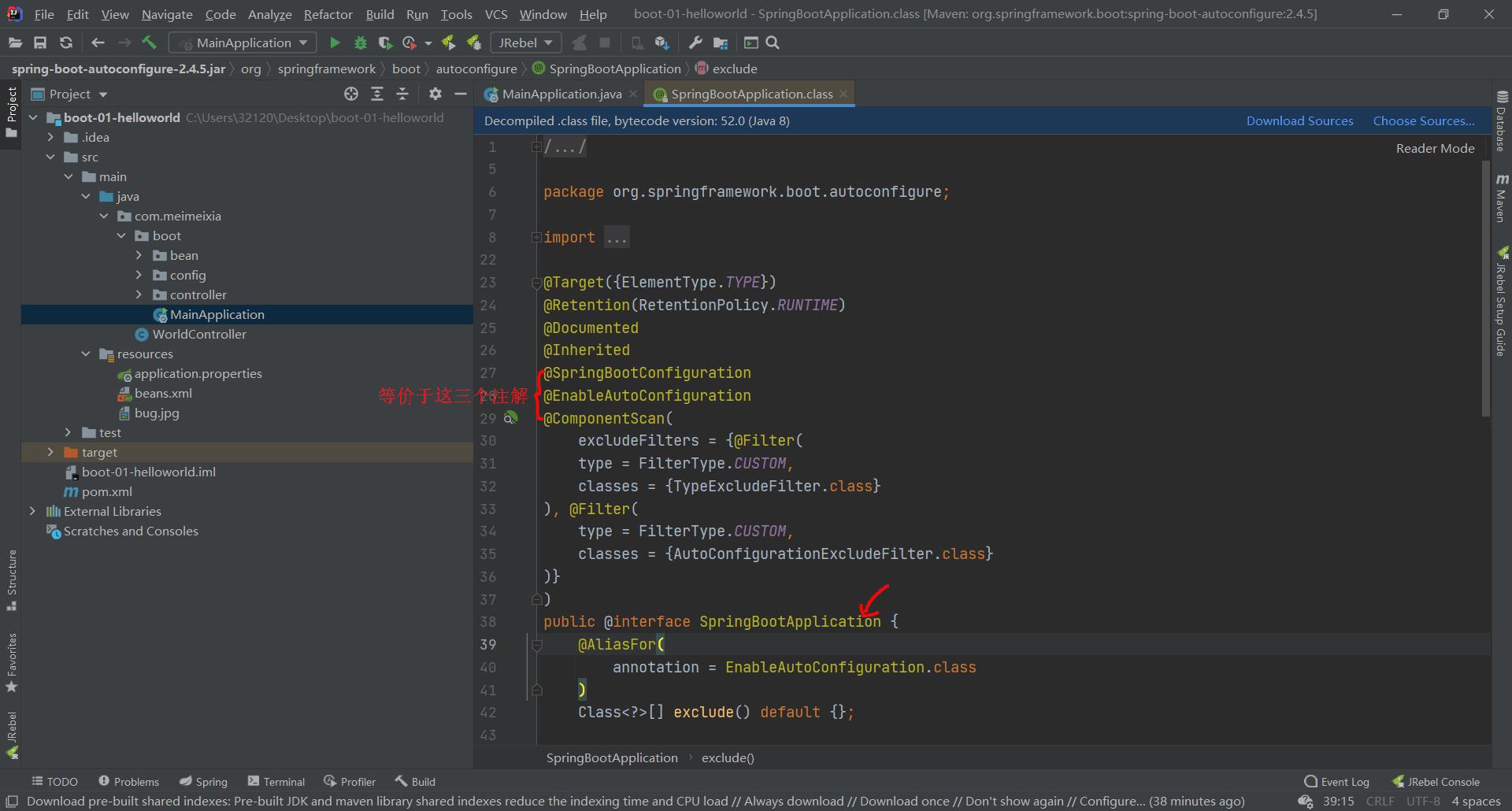Image resolution: width=1512 pixels, height=811 pixels.
Task: Toggle the Problems tool window
Action: coord(128,781)
